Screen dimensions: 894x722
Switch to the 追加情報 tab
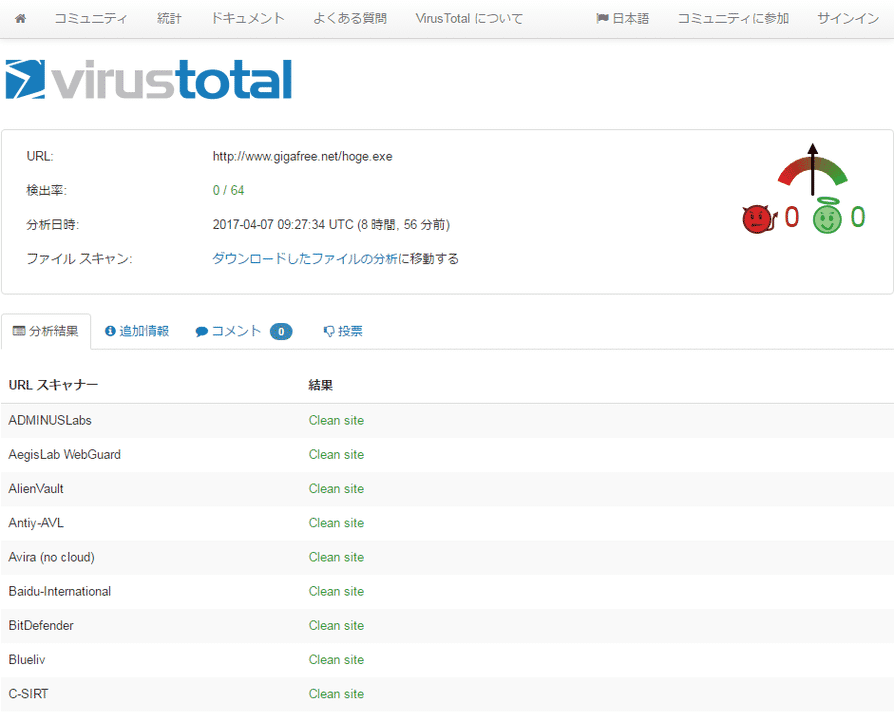pyautogui.click(x=137, y=331)
